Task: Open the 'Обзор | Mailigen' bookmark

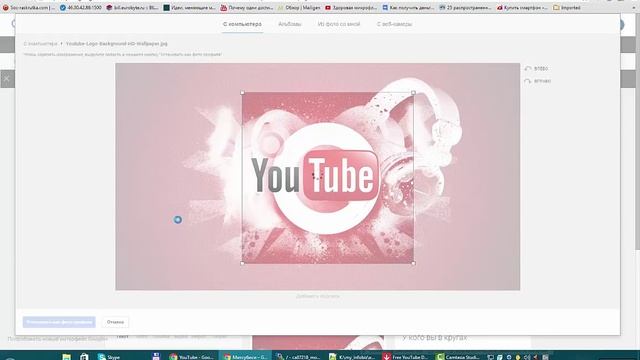Action: [299, 7]
